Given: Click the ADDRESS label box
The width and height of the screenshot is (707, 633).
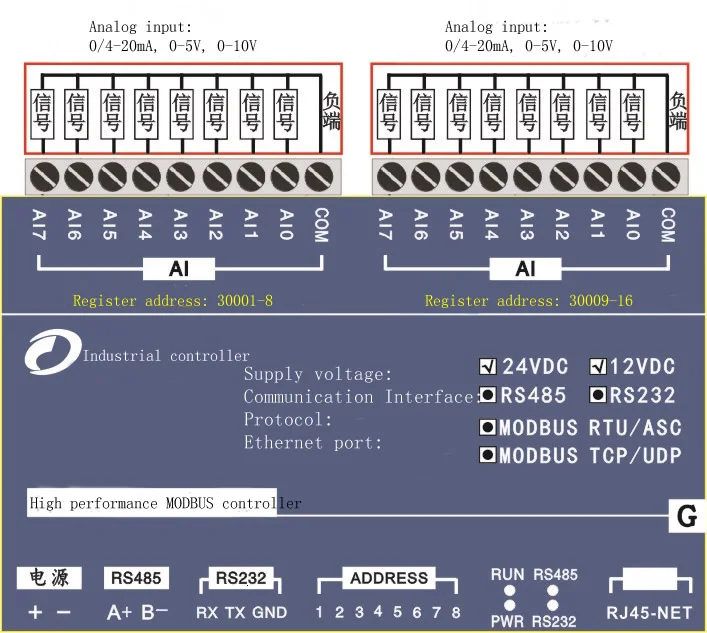Looking at the screenshot, I should [x=389, y=578].
